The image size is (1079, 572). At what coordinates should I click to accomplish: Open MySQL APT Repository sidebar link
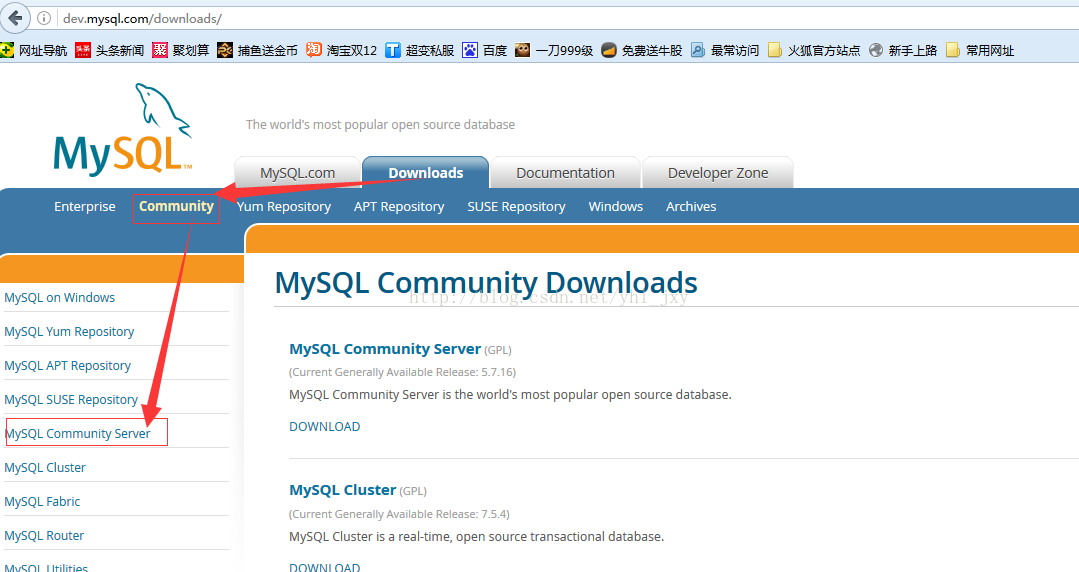67,366
